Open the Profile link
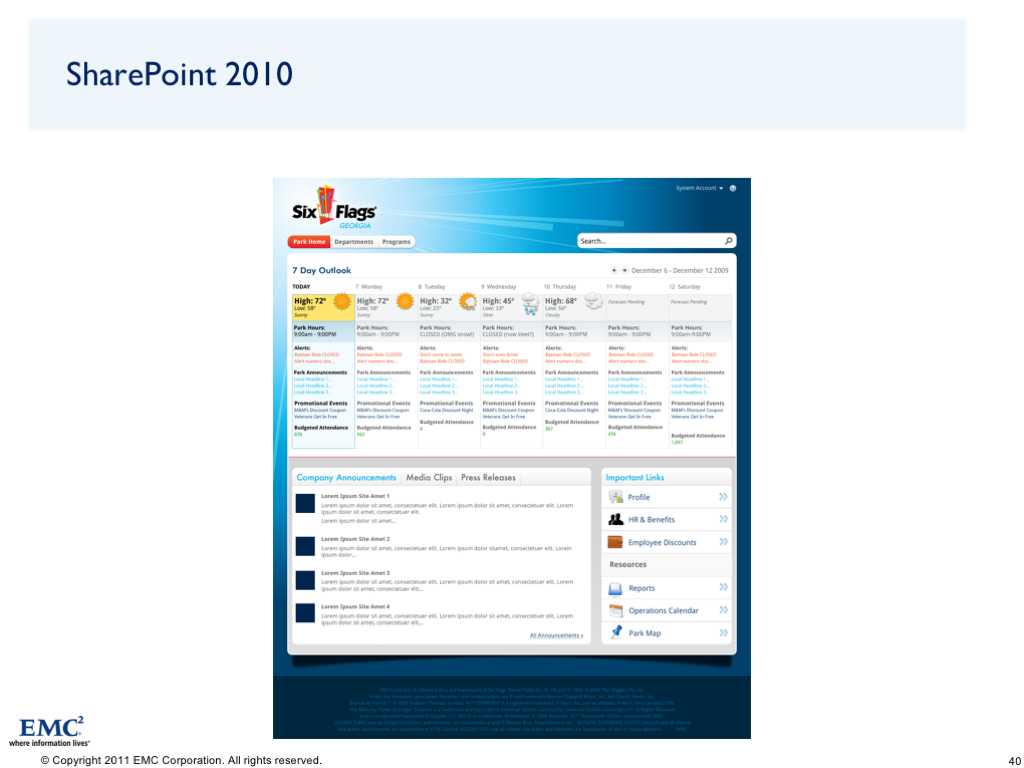The height and width of the screenshot is (768, 1024). 639,497
